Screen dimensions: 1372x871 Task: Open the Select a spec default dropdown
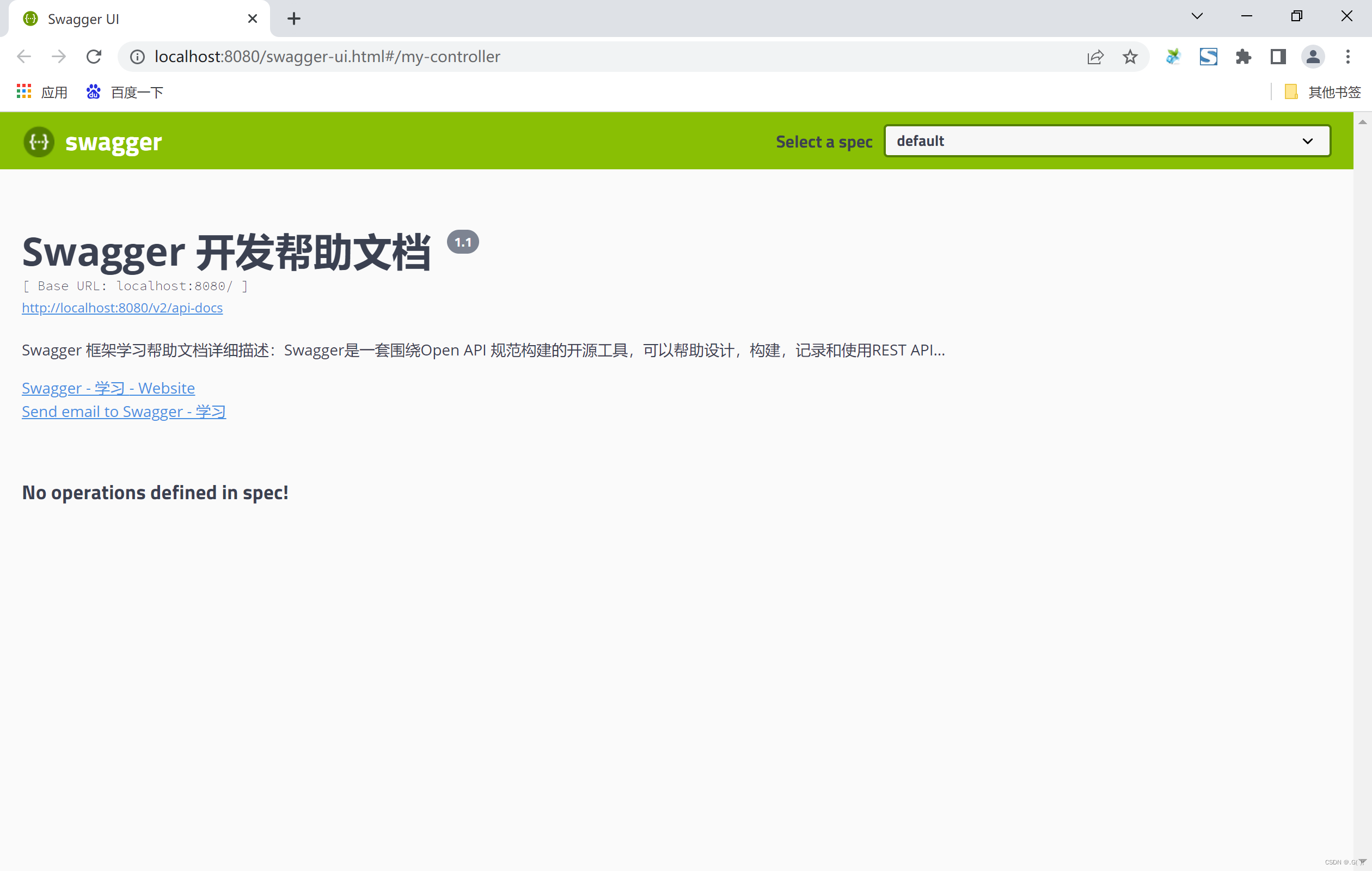coord(1106,140)
